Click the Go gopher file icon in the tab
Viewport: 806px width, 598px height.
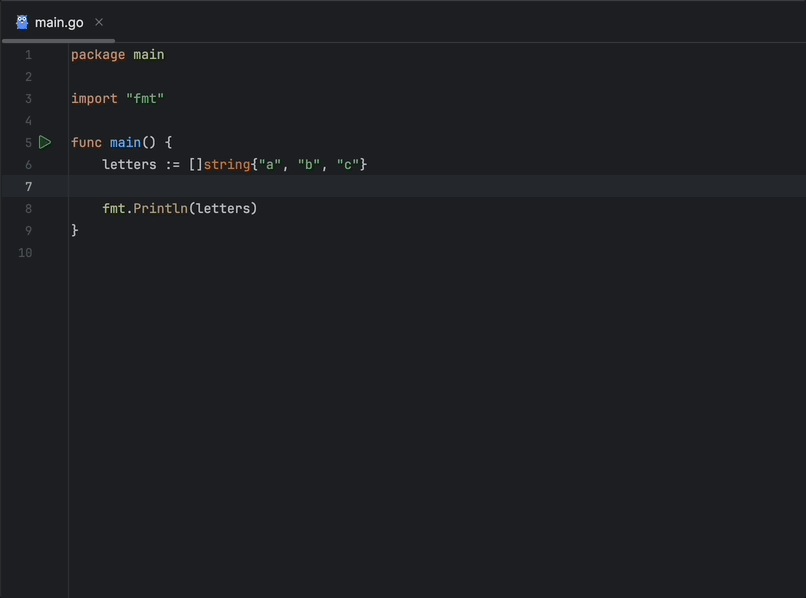click(22, 22)
